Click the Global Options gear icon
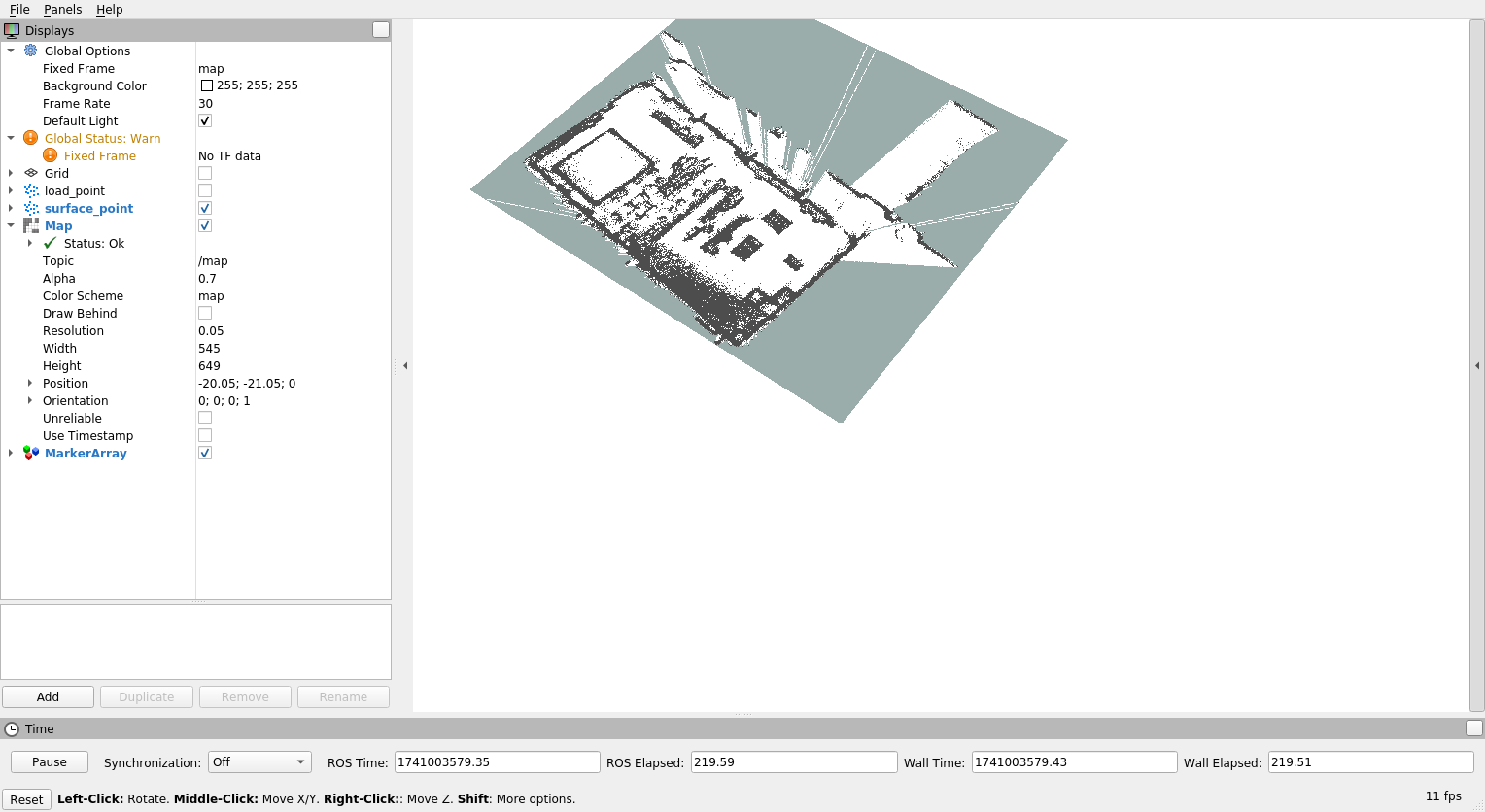The image size is (1485, 812). (31, 51)
